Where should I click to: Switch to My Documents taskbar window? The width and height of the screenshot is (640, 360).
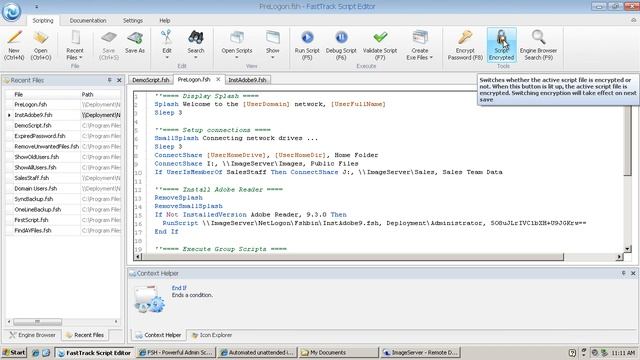pos(339,352)
